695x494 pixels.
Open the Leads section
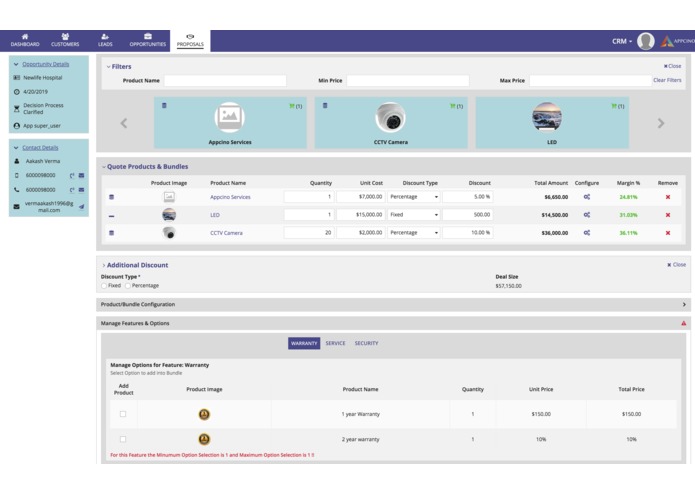[105, 40]
